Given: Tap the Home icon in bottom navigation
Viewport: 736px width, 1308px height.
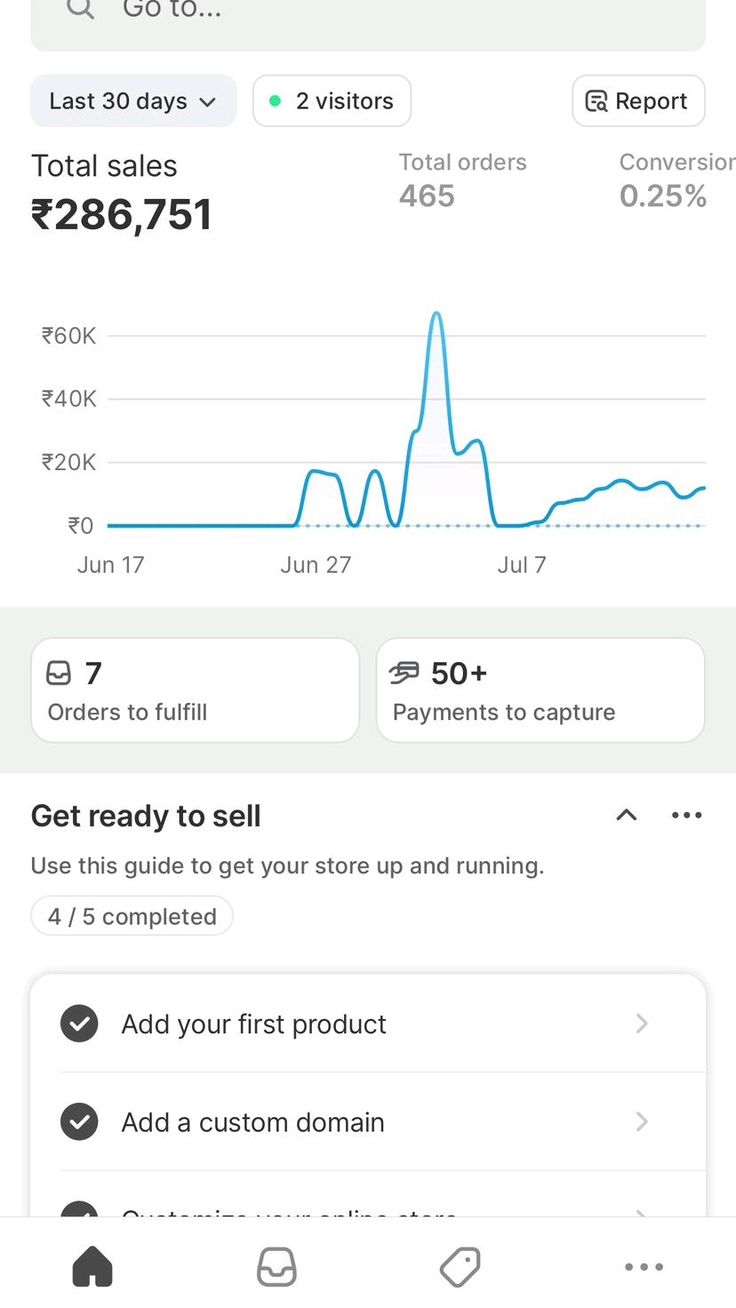Looking at the screenshot, I should click(x=92, y=1267).
